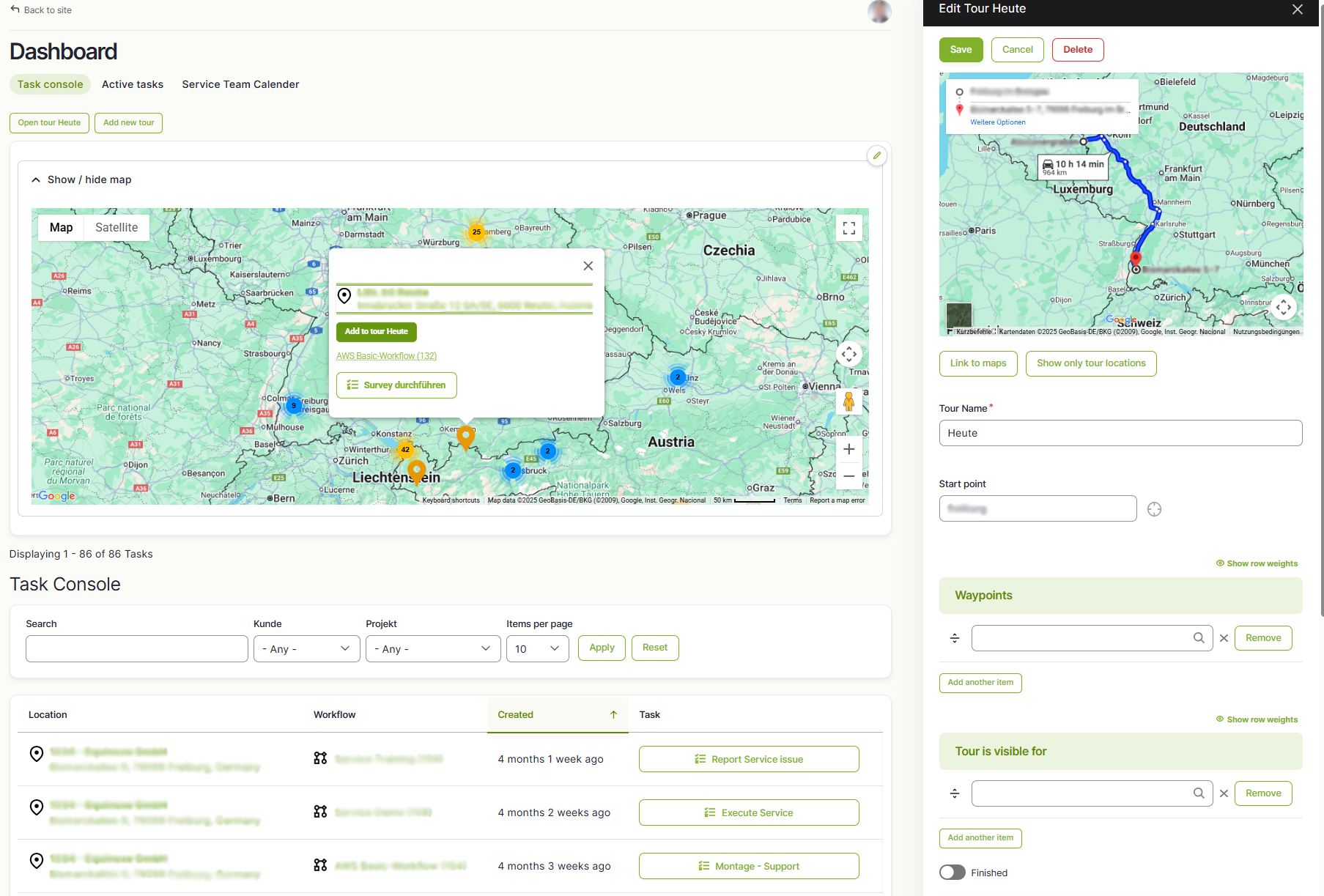Close the map location info popup

[588, 266]
